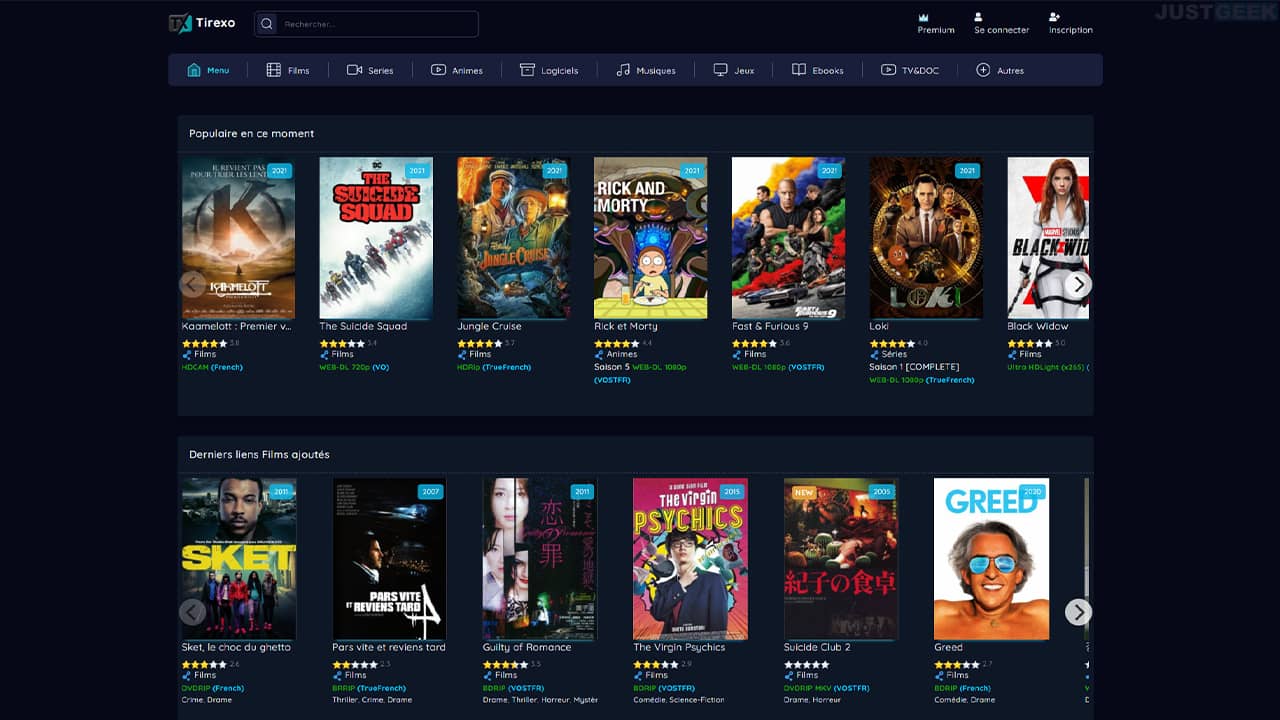The image size is (1280, 720).
Task: Open the Suicide Club 2 poster
Action: (841, 559)
